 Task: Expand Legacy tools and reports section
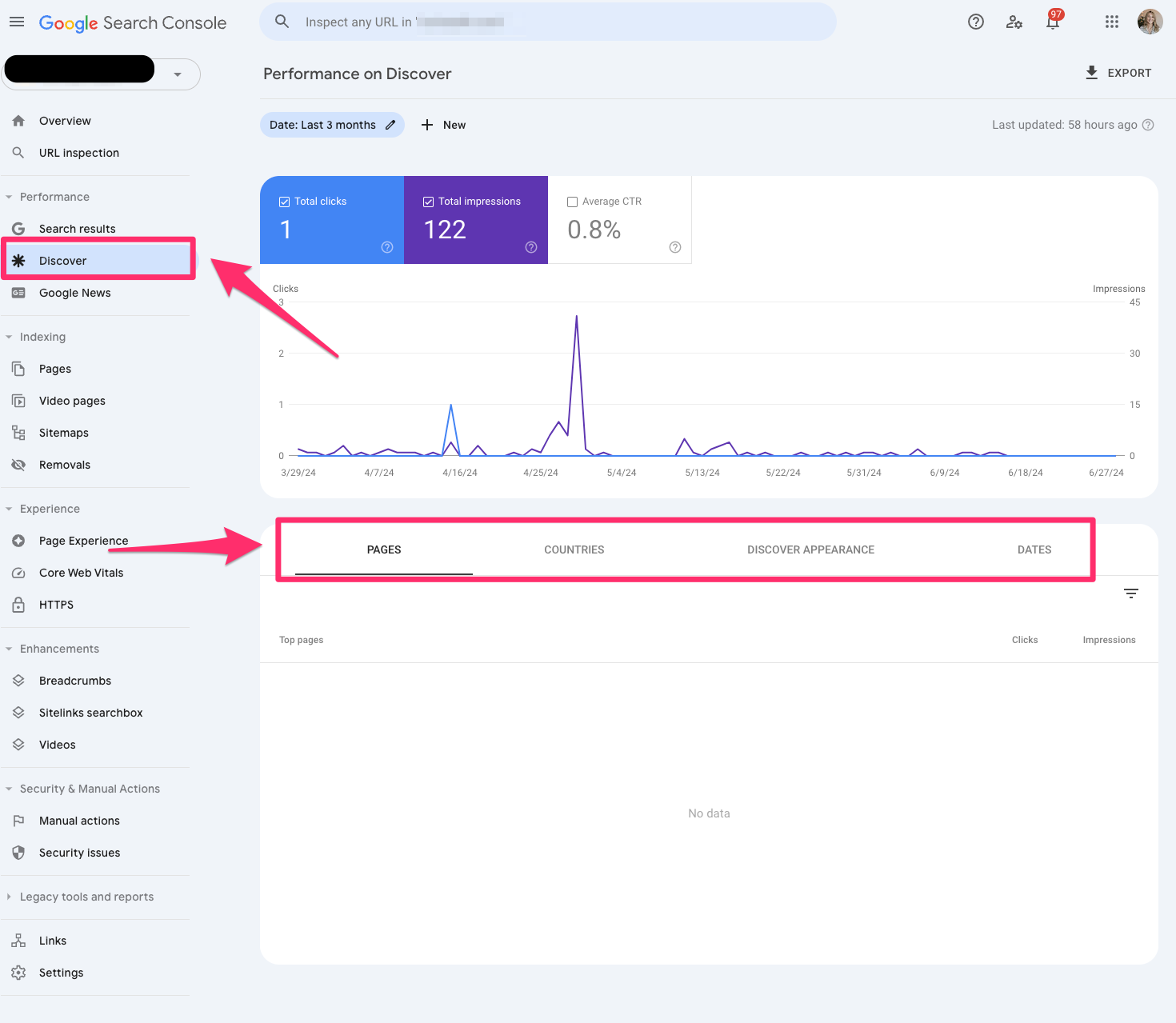pos(9,897)
